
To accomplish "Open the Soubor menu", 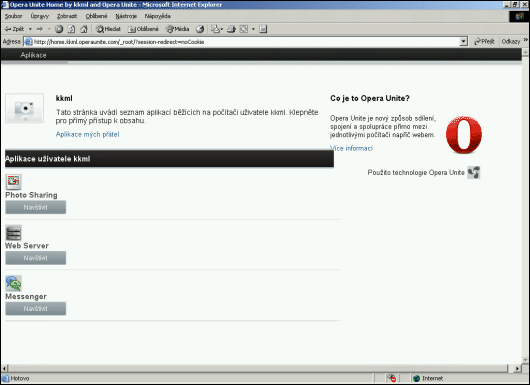I will [14, 16].
